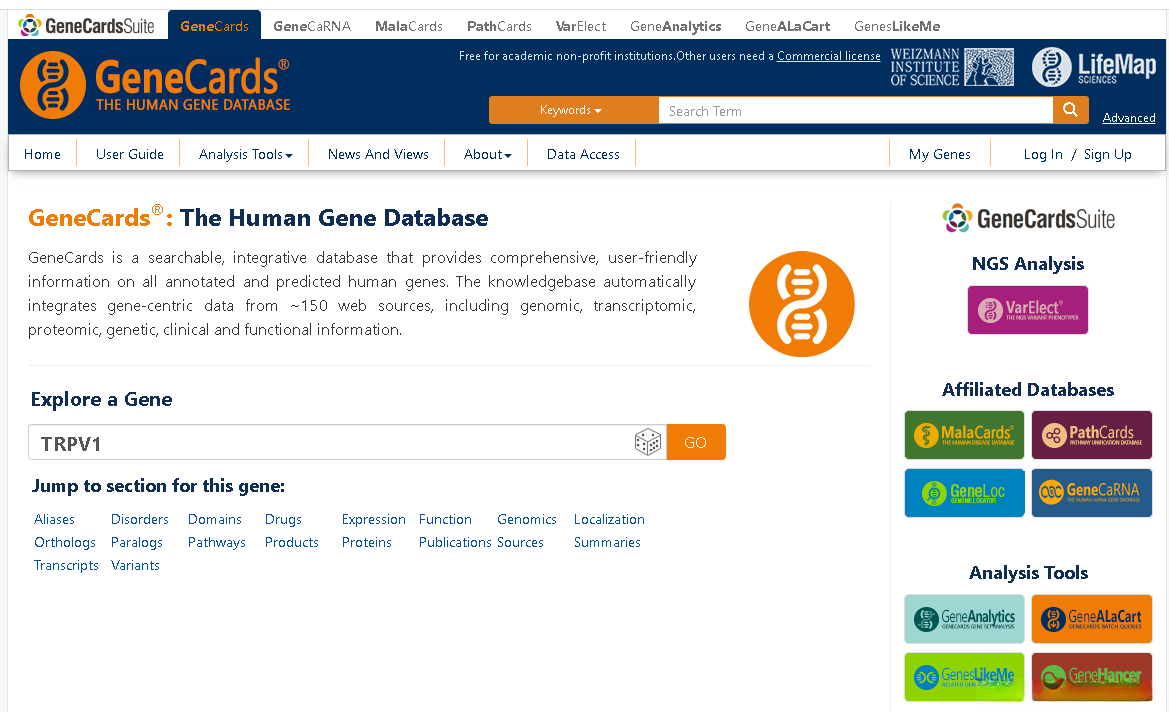
Task: Click the orange search magnifier button
Action: click(x=1070, y=110)
